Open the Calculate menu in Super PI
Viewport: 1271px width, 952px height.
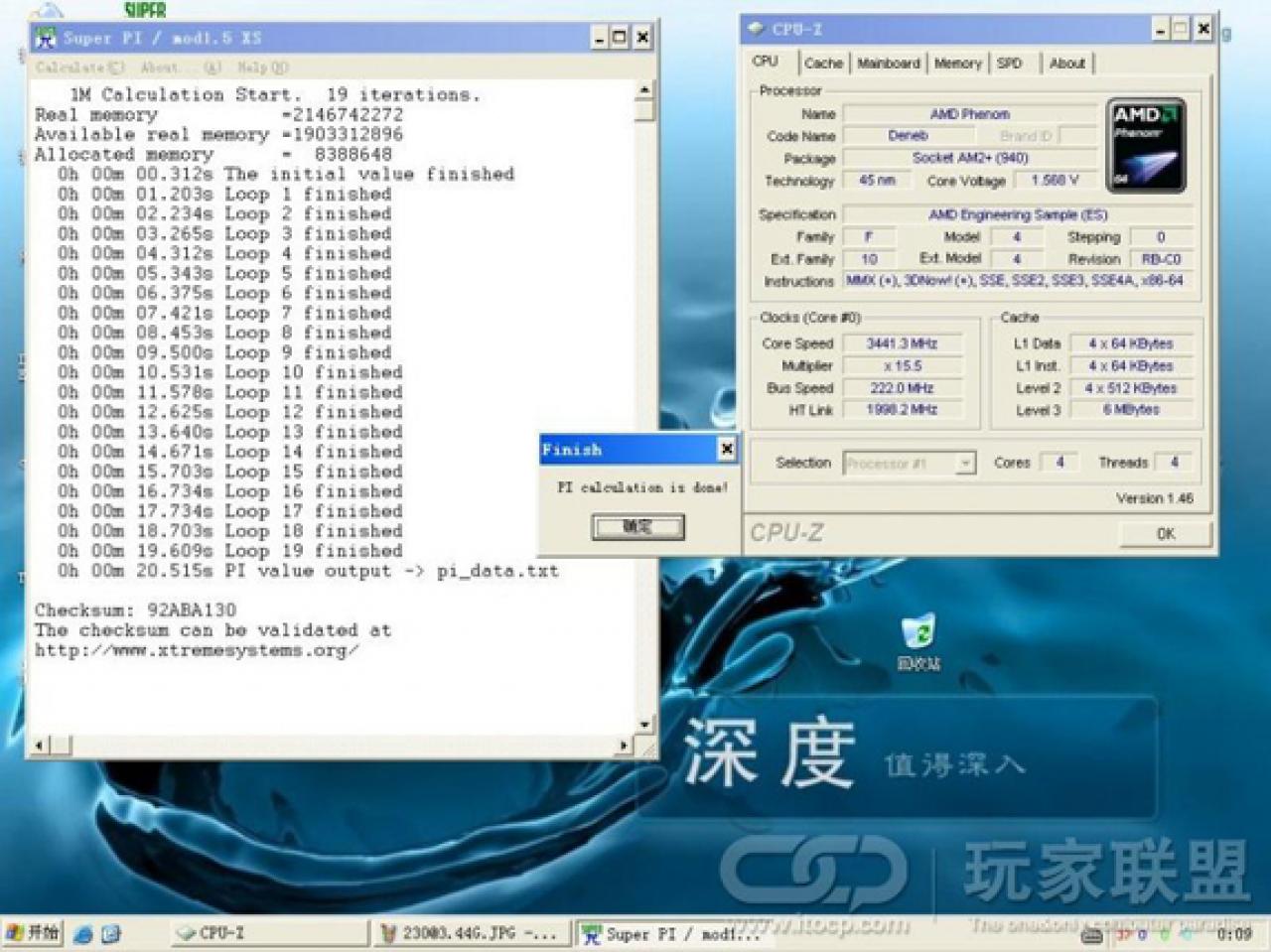point(79,68)
